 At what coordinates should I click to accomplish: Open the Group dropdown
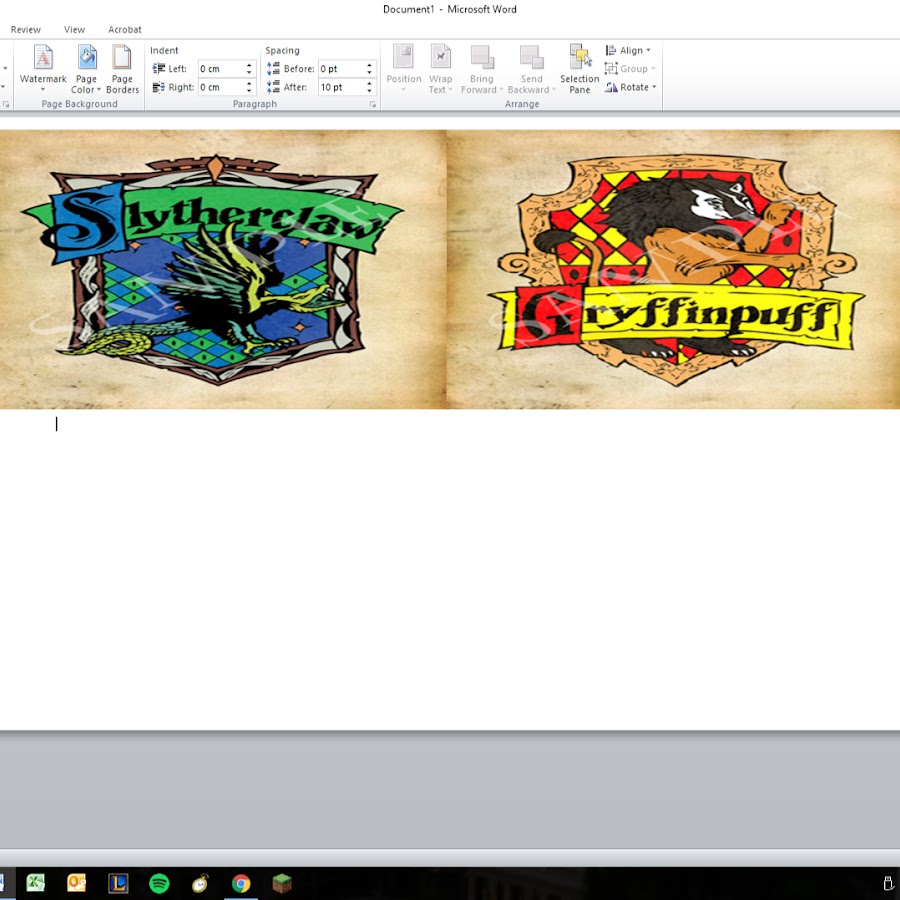pos(630,69)
